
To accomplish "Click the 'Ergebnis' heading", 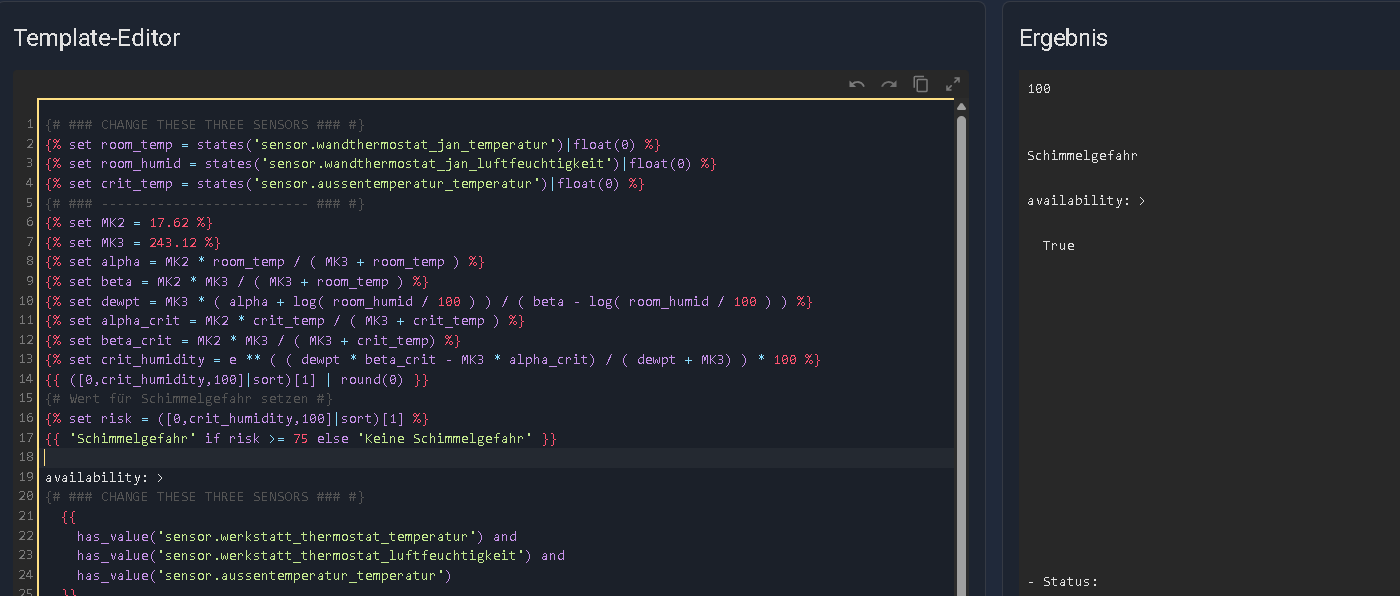I will (1063, 38).
